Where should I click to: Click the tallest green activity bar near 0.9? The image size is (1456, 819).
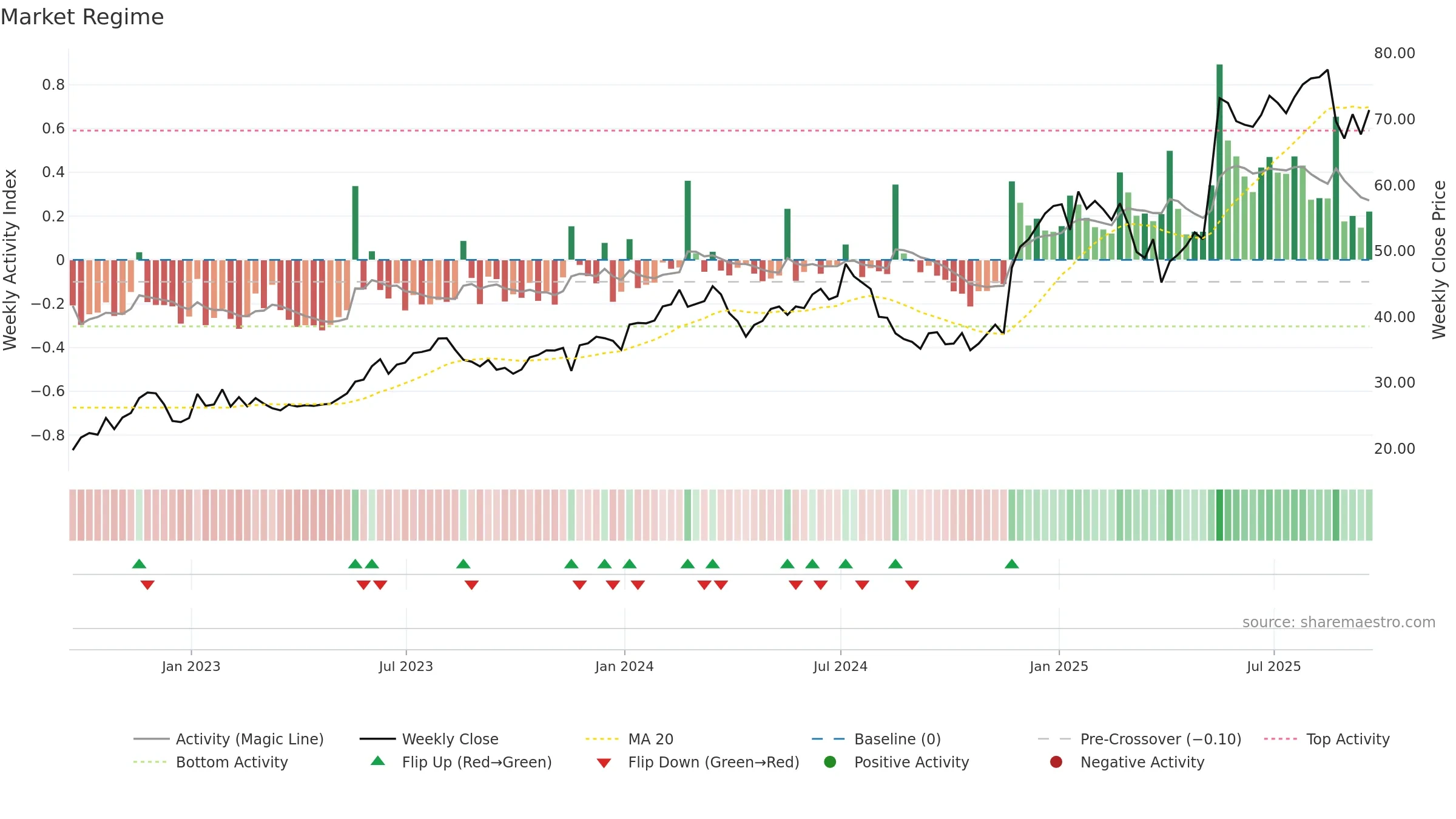1219,162
